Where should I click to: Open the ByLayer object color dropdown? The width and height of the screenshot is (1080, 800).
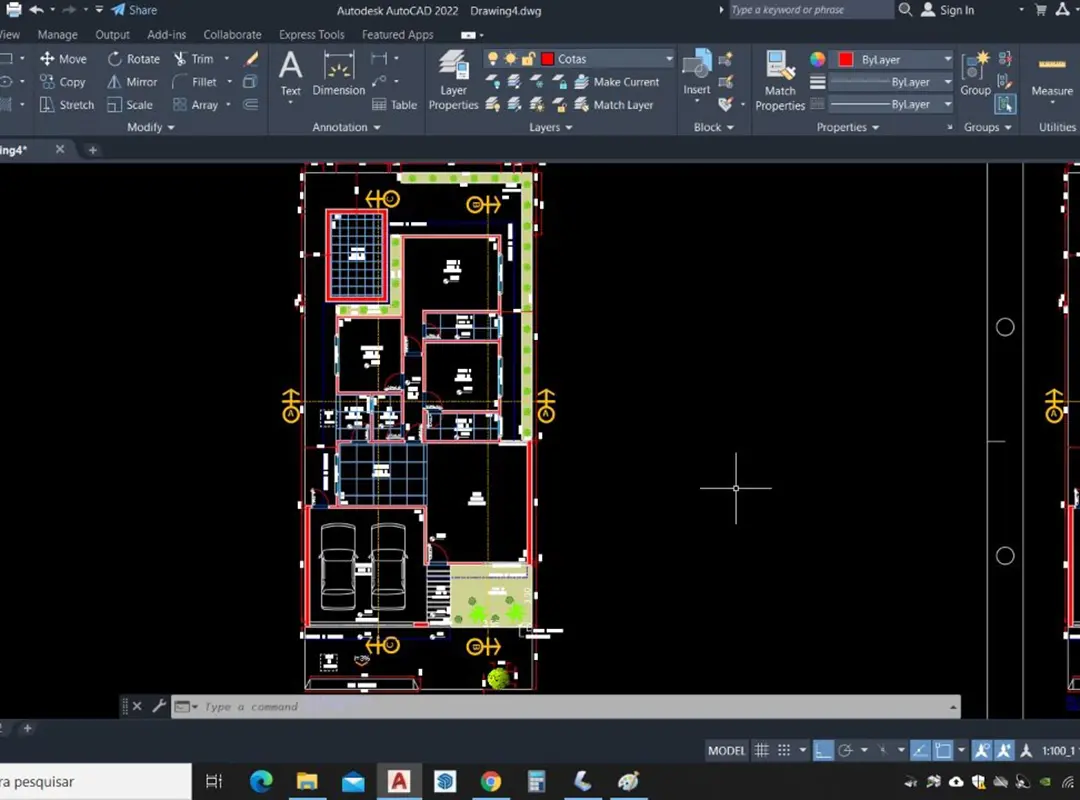[946, 60]
